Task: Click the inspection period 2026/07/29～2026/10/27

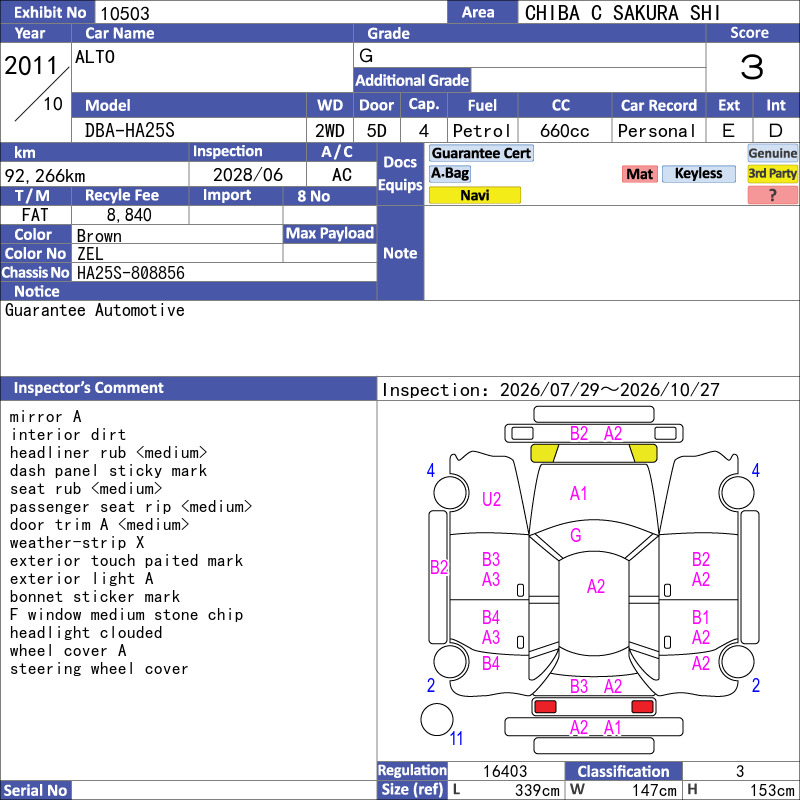Action: (x=610, y=390)
